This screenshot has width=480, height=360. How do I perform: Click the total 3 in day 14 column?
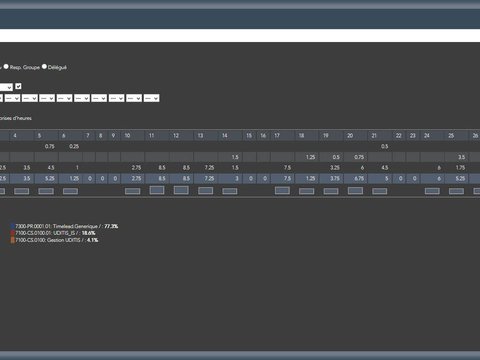coord(237,178)
